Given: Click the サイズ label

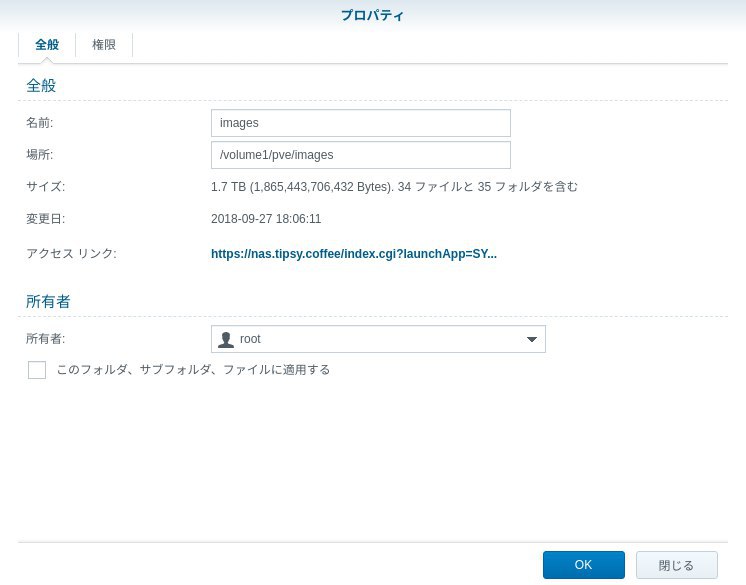Looking at the screenshot, I should pos(45,186).
